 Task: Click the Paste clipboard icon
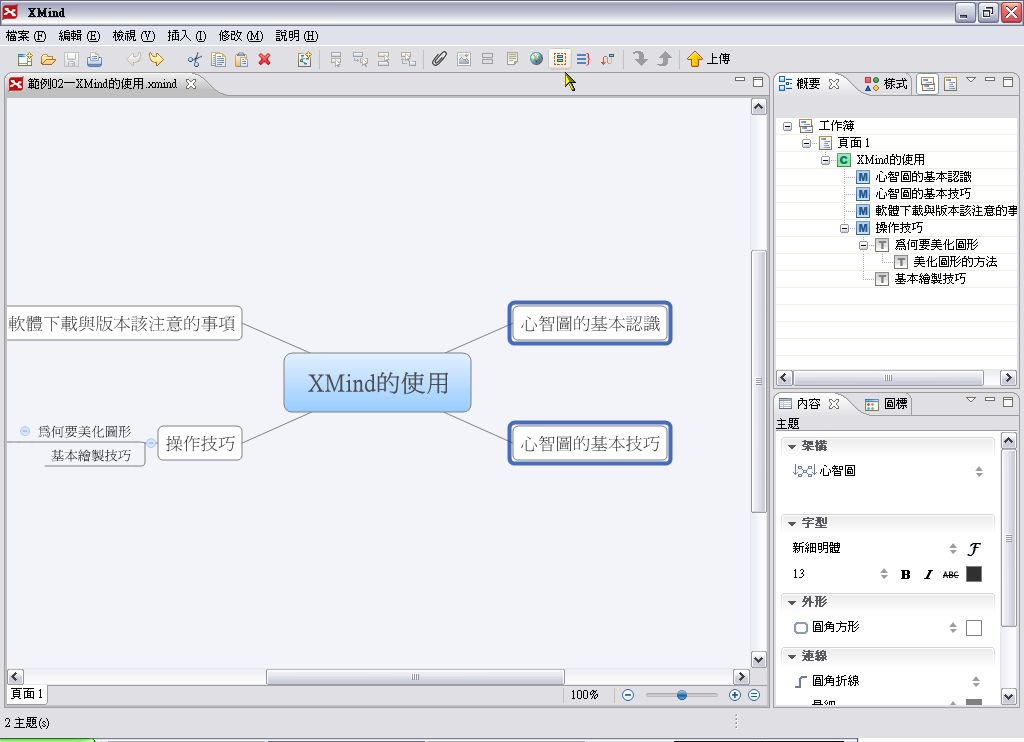[x=241, y=59]
